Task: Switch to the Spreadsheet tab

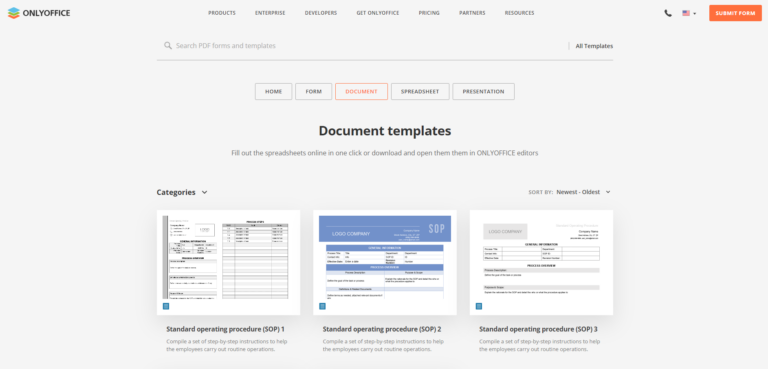Action: pos(420,92)
